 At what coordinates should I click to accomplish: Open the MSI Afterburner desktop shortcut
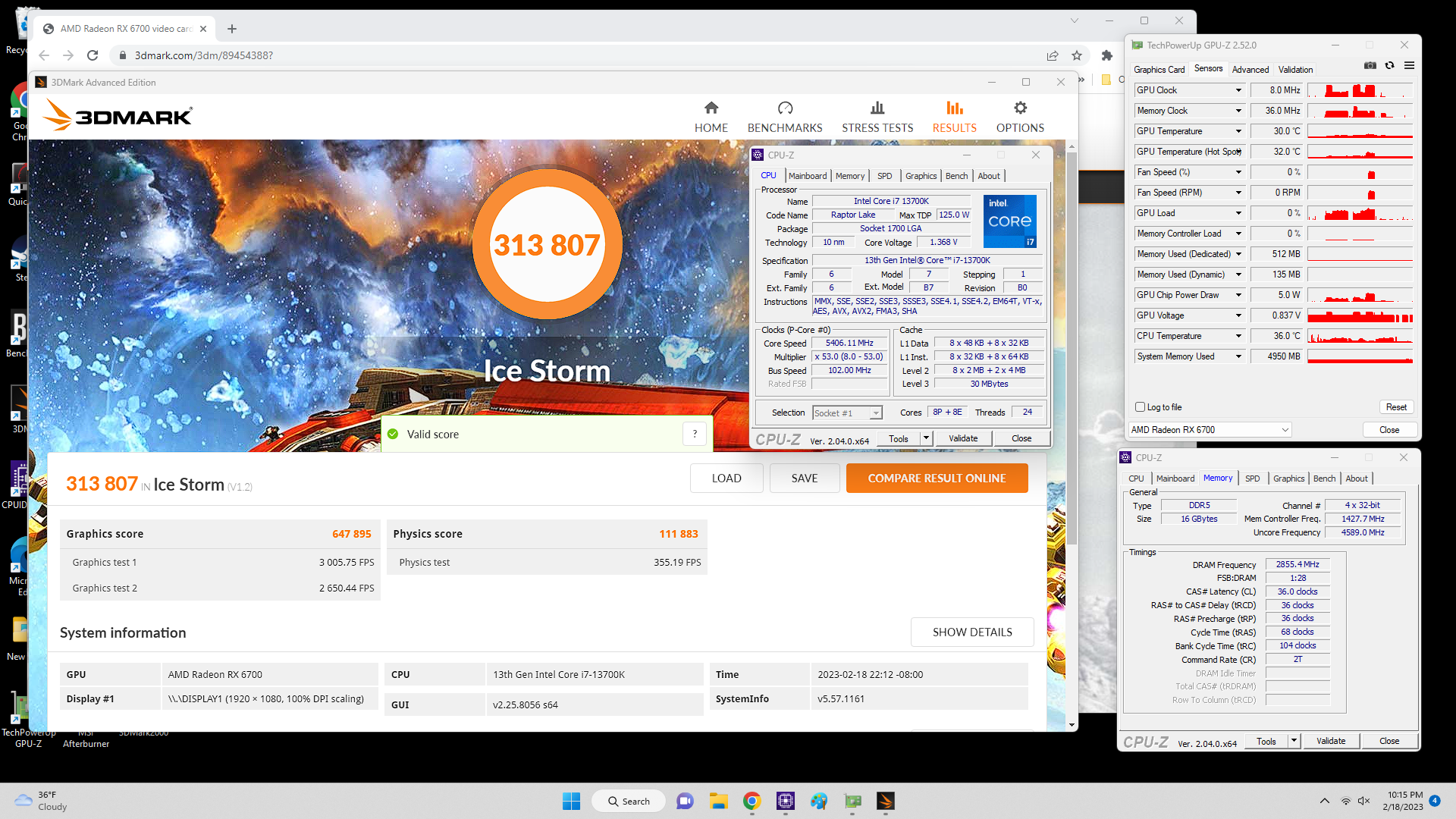[86, 738]
